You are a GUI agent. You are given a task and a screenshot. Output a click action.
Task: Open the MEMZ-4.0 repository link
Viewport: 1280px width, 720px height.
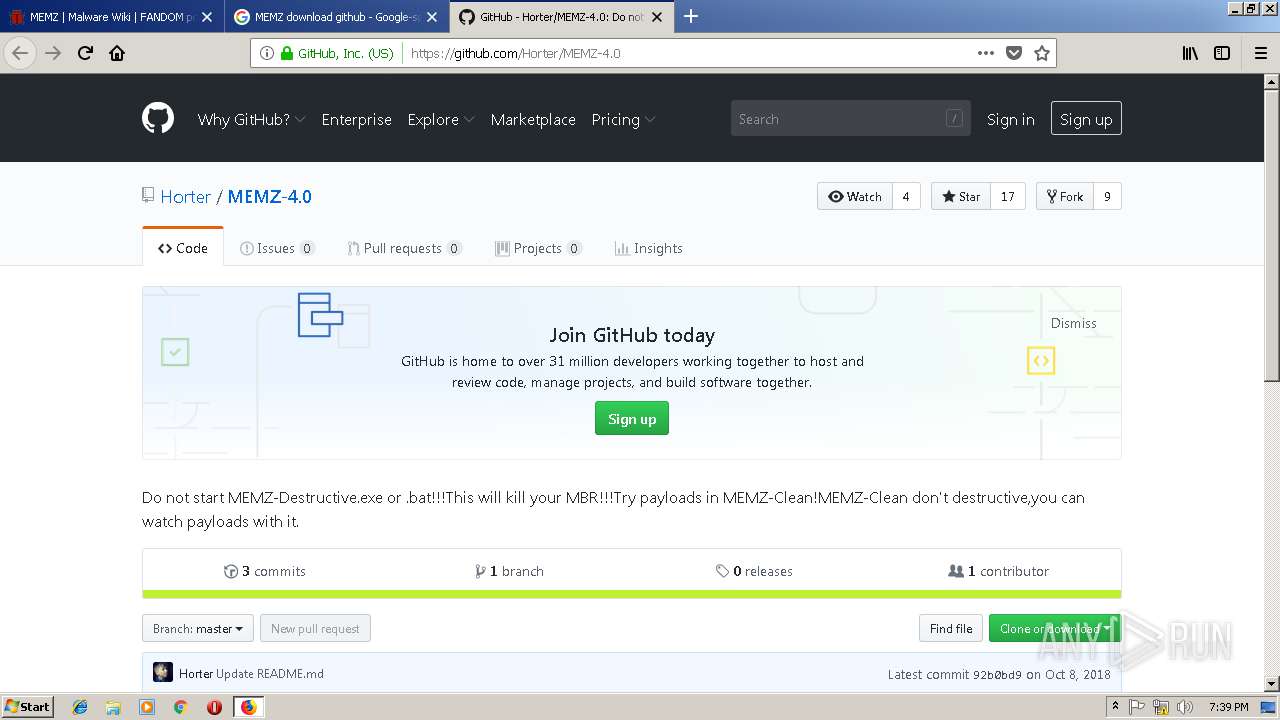click(x=270, y=197)
